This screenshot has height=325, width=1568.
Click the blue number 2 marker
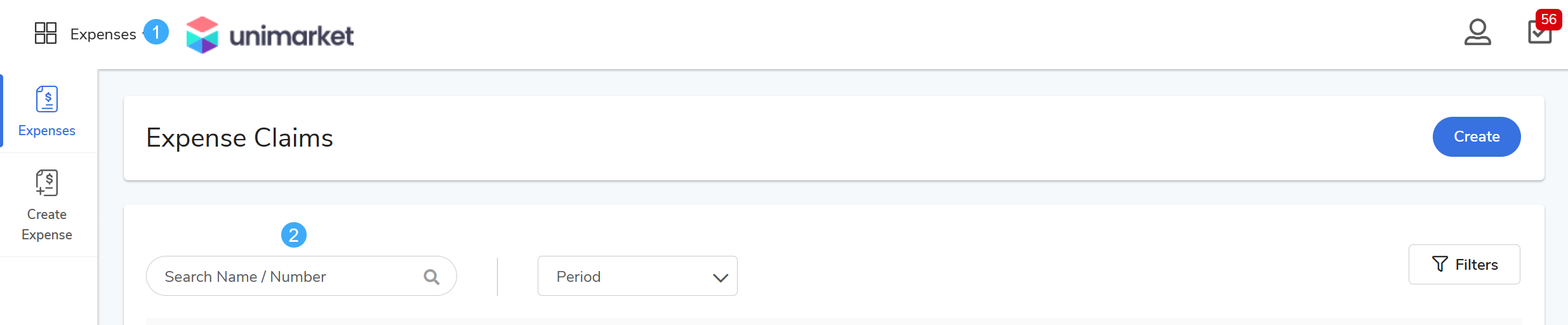click(x=294, y=235)
